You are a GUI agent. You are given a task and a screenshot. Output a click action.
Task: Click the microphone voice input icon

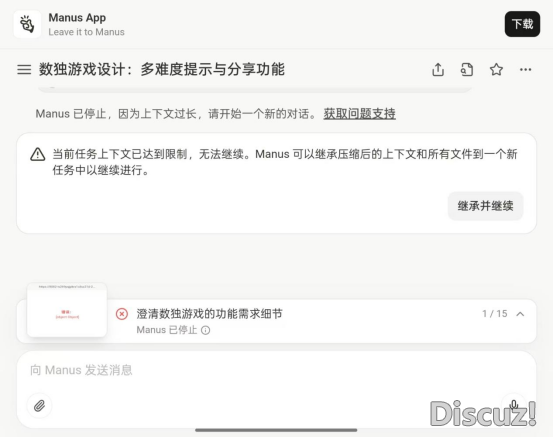coord(514,406)
